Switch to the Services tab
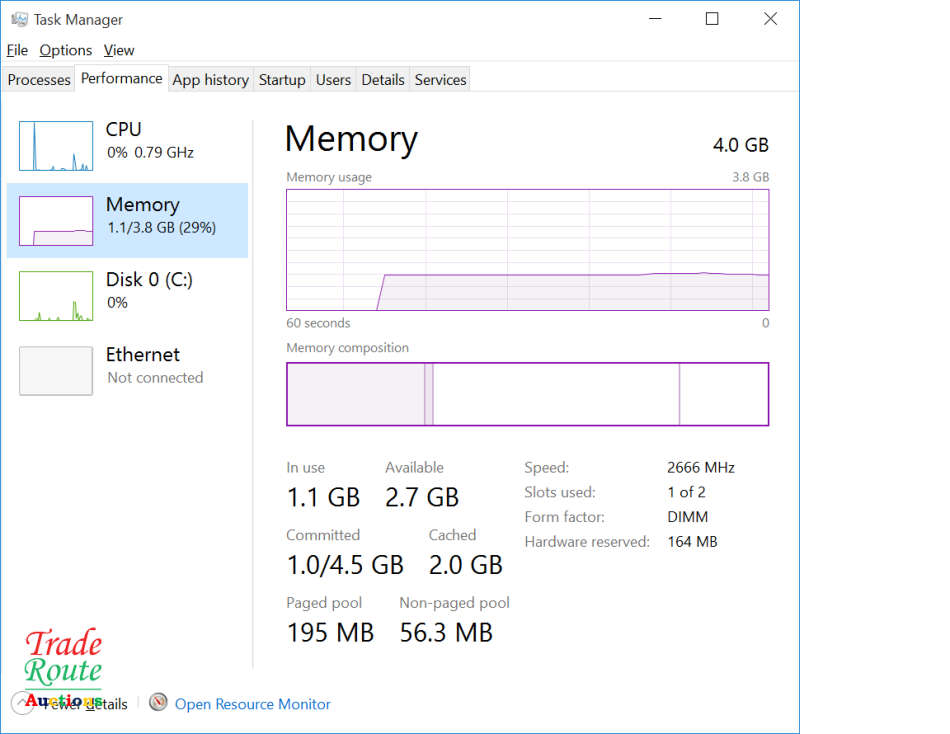Image resolution: width=950 pixels, height=734 pixels. point(440,80)
